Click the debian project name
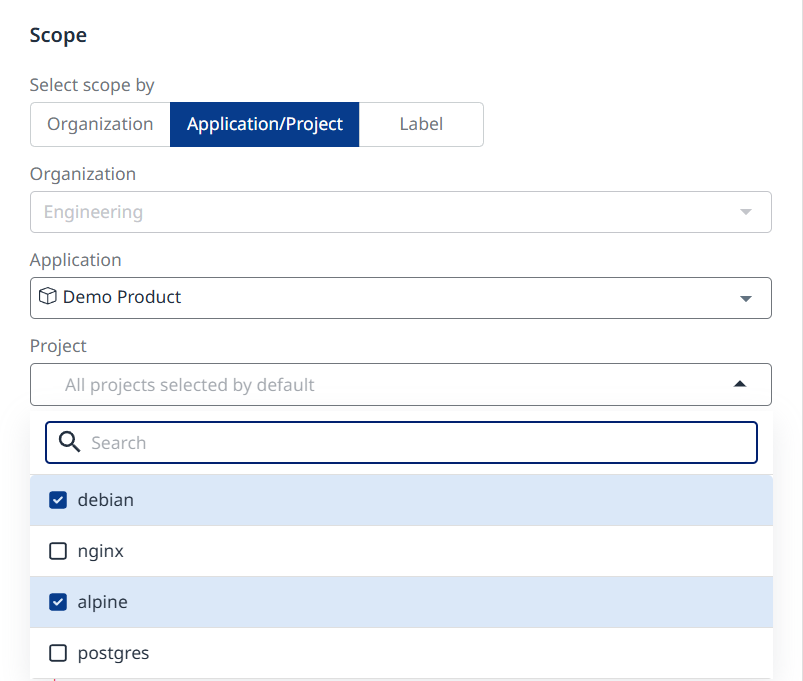The height and width of the screenshot is (681, 803). click(106, 500)
